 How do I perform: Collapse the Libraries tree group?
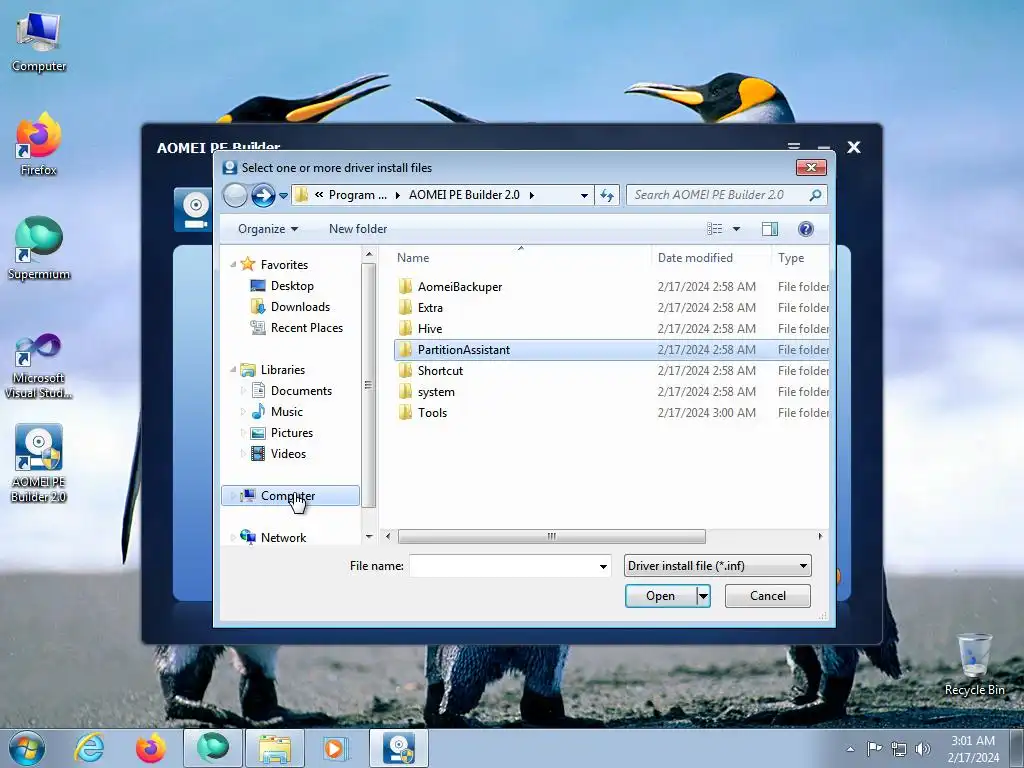(233, 370)
